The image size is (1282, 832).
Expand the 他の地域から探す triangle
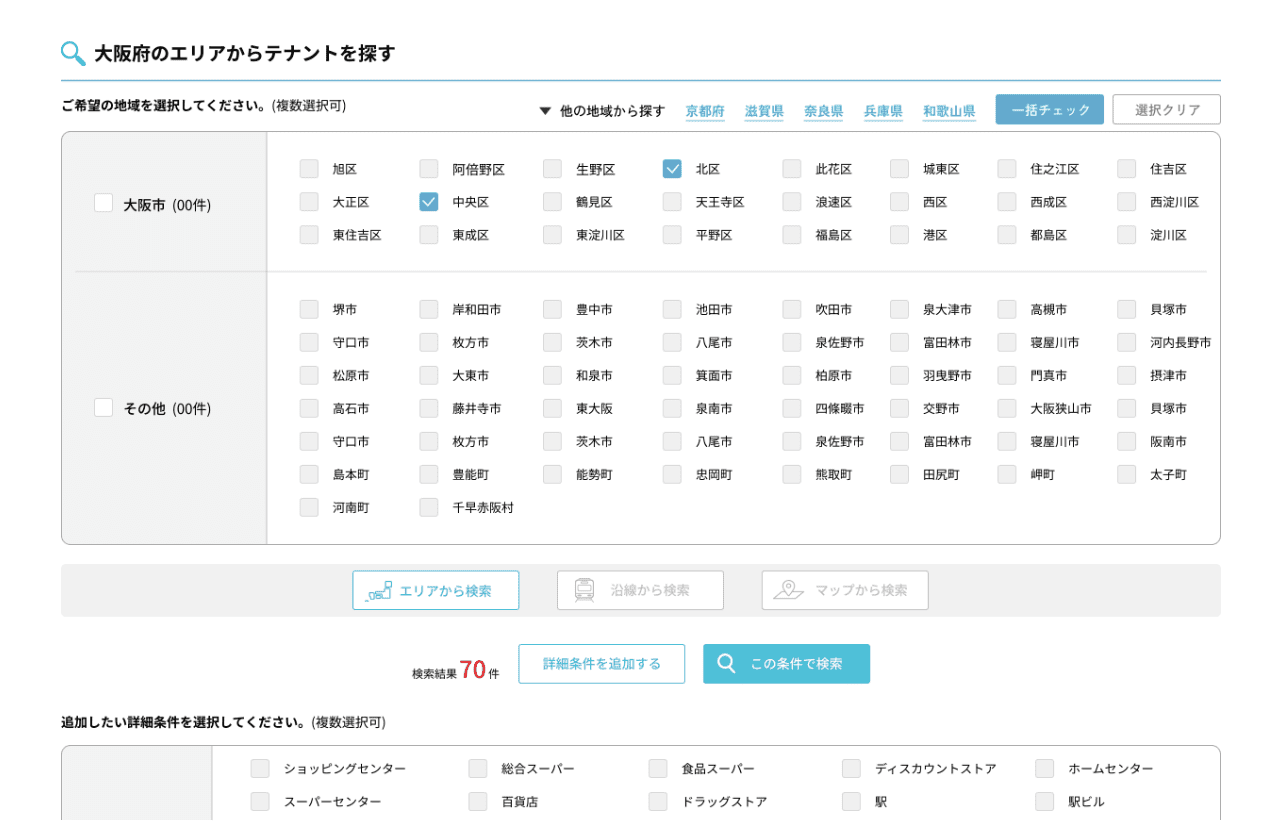tap(545, 111)
